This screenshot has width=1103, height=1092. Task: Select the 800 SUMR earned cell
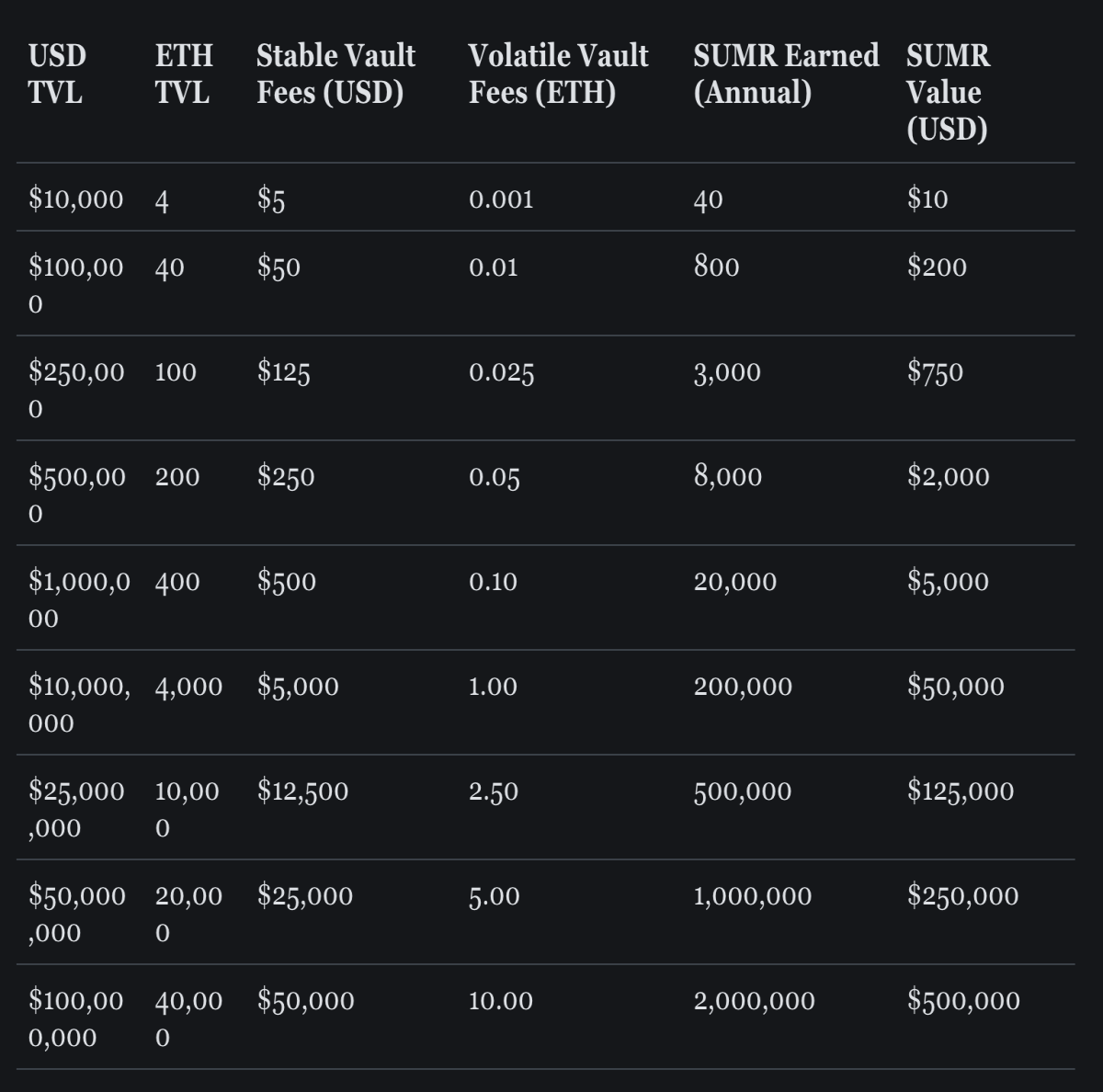click(x=716, y=267)
